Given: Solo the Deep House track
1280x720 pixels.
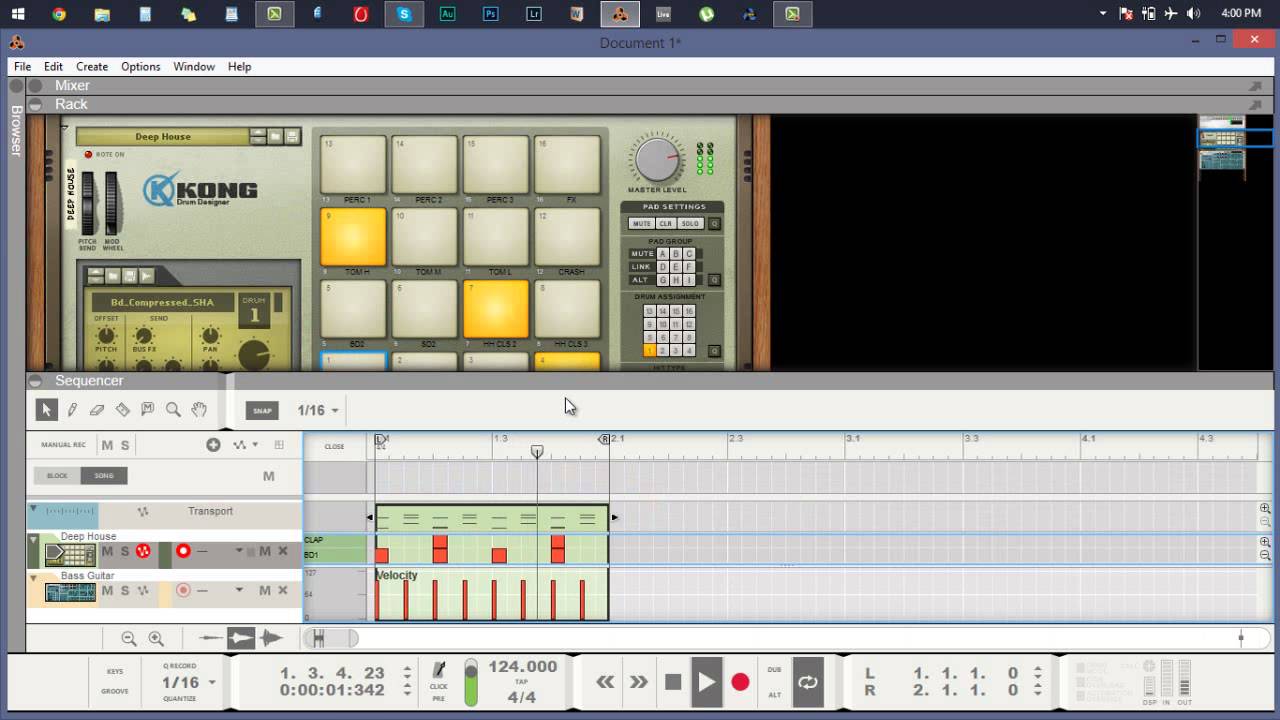Looking at the screenshot, I should (125, 551).
